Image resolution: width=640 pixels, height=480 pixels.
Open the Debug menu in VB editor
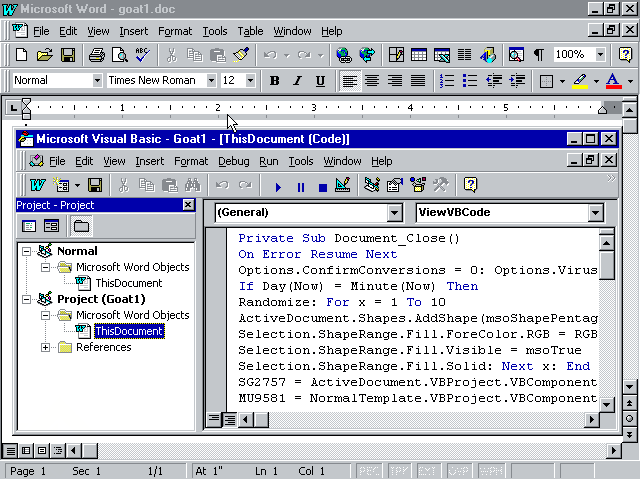coord(233,162)
